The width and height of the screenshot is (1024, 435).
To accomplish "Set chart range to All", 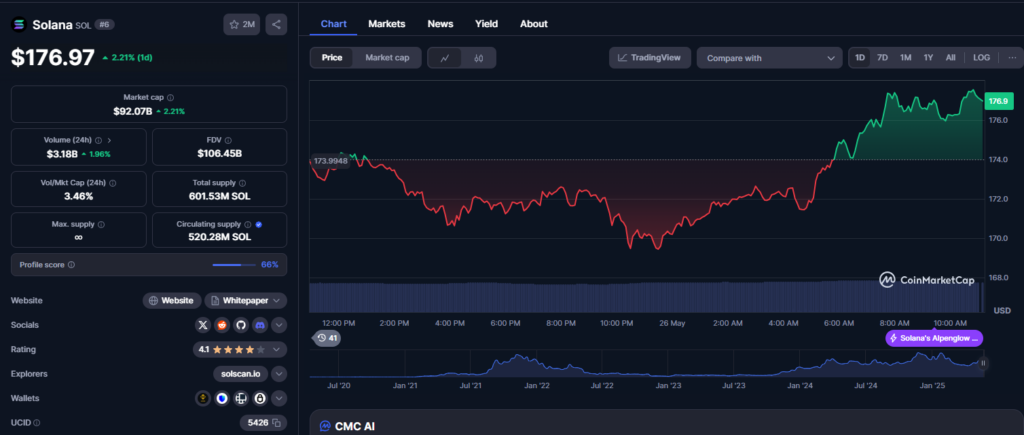I will coord(951,57).
